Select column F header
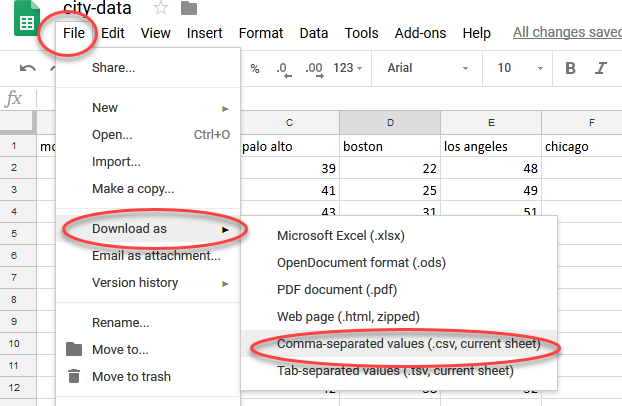 [582, 123]
